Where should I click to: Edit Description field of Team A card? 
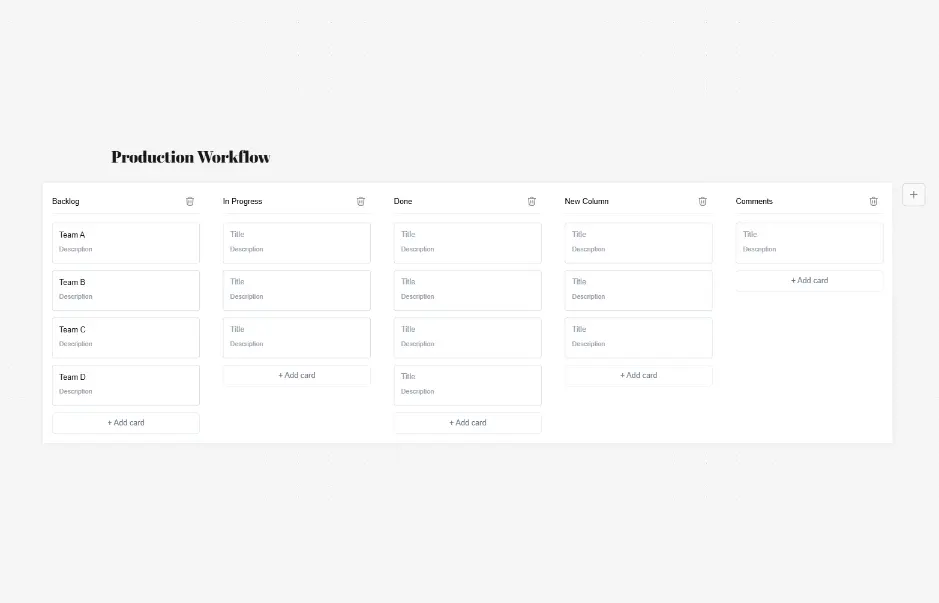(x=75, y=249)
